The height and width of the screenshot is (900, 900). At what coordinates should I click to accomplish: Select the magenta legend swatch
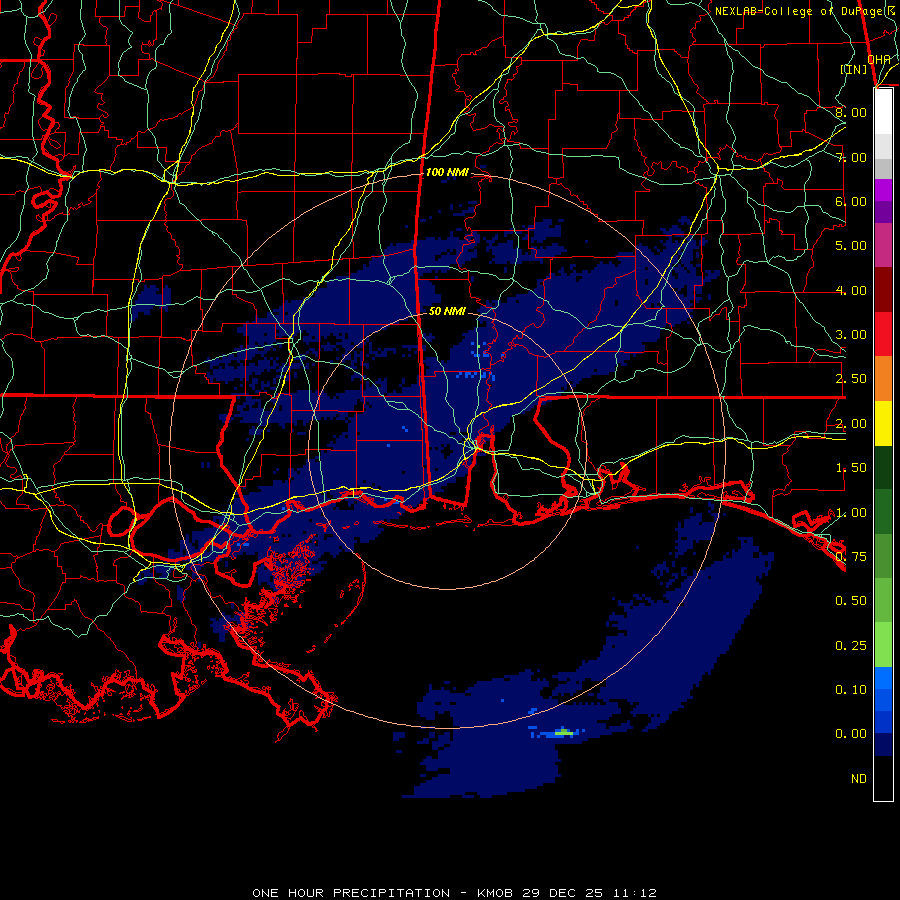click(x=883, y=190)
